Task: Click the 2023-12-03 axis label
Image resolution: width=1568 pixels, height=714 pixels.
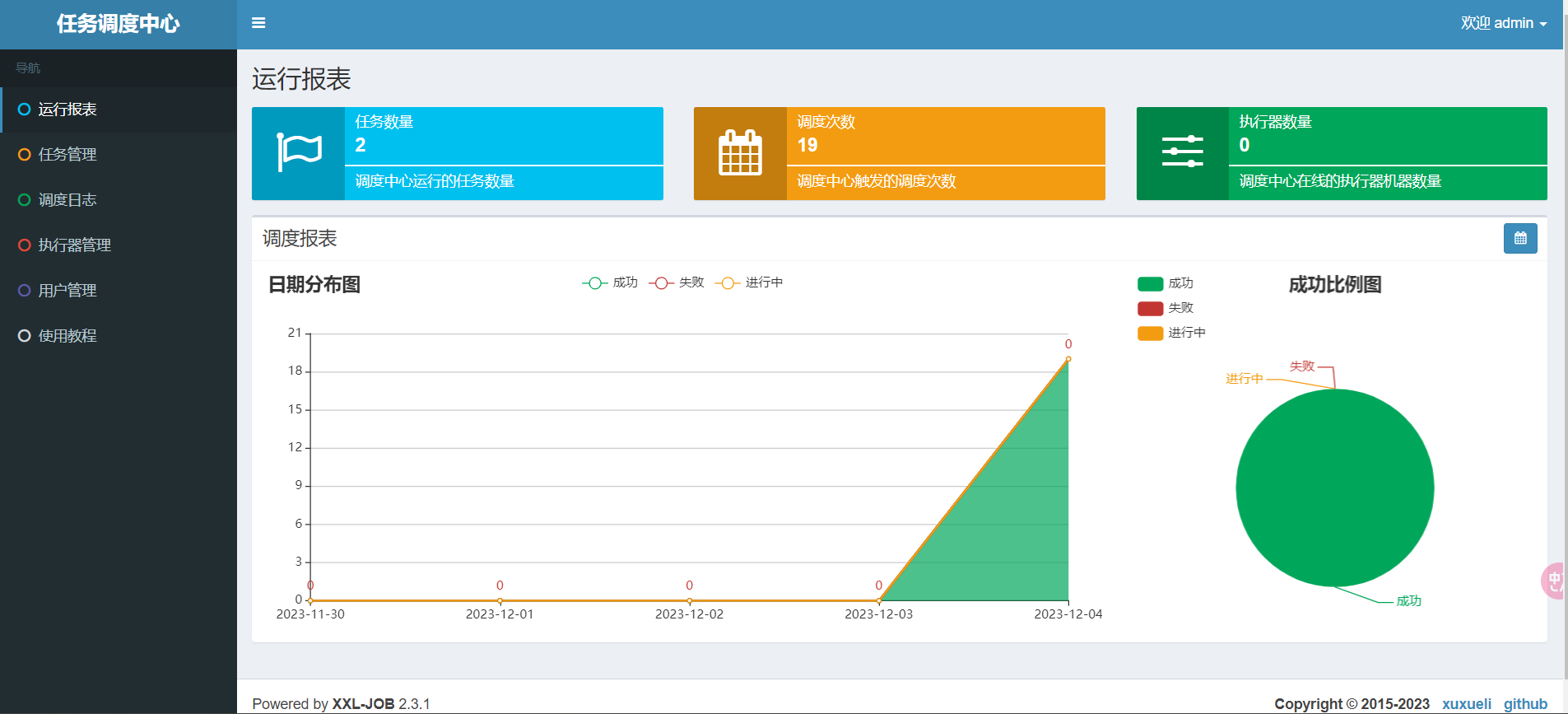Action: (x=879, y=614)
